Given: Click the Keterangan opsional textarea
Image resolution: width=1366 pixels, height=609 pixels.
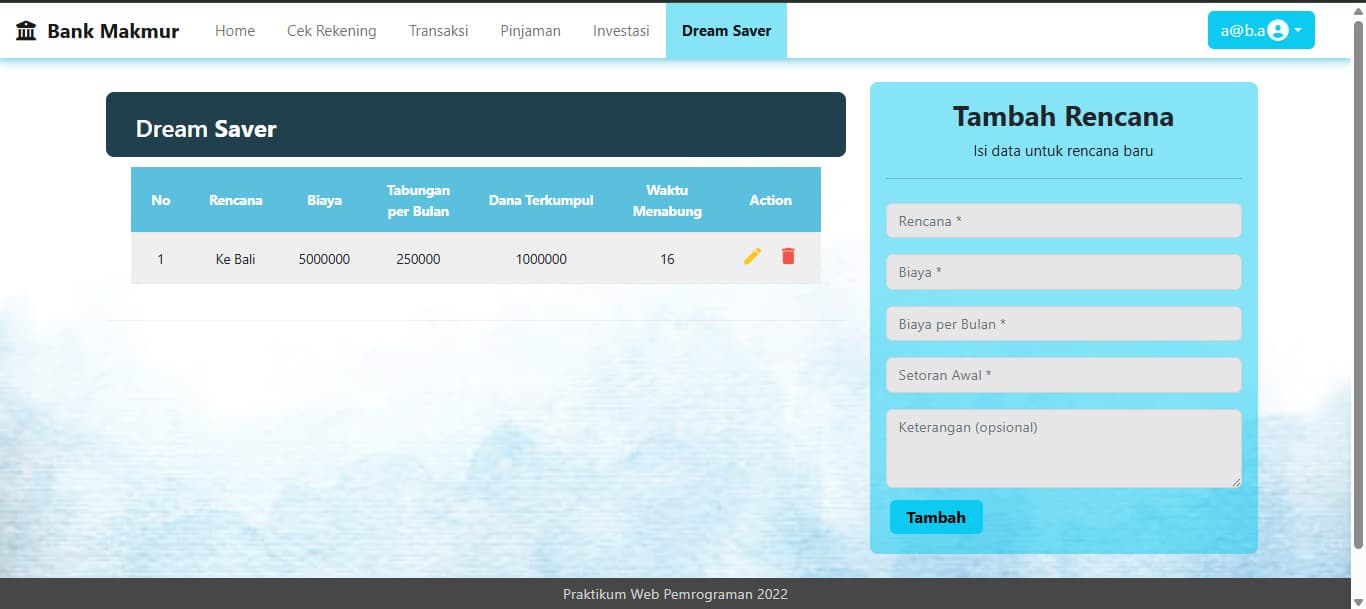Looking at the screenshot, I should tap(1063, 448).
